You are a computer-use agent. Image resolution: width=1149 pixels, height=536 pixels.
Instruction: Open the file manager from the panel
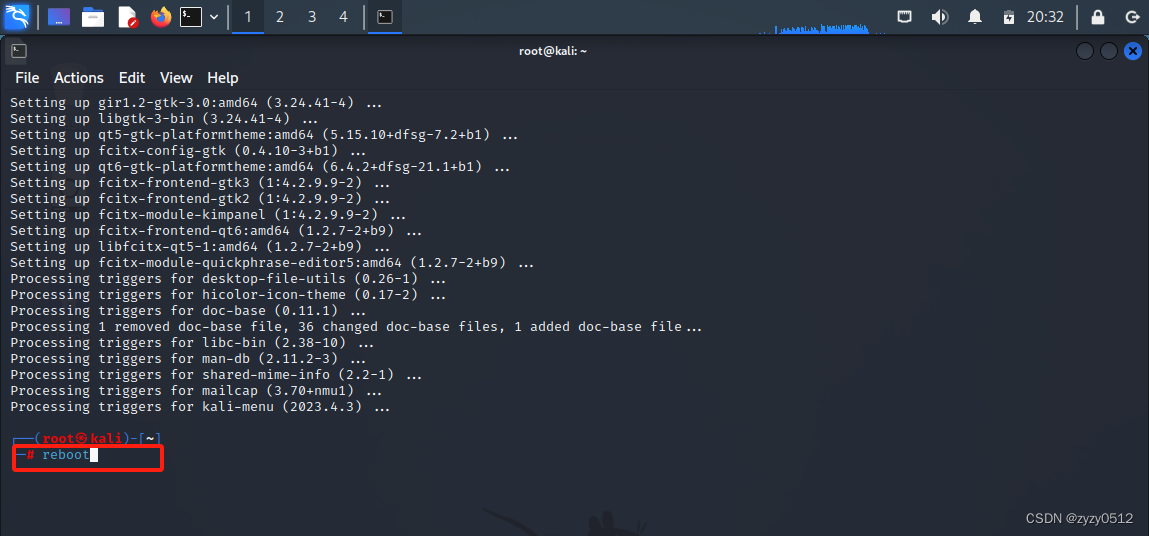tap(93, 16)
